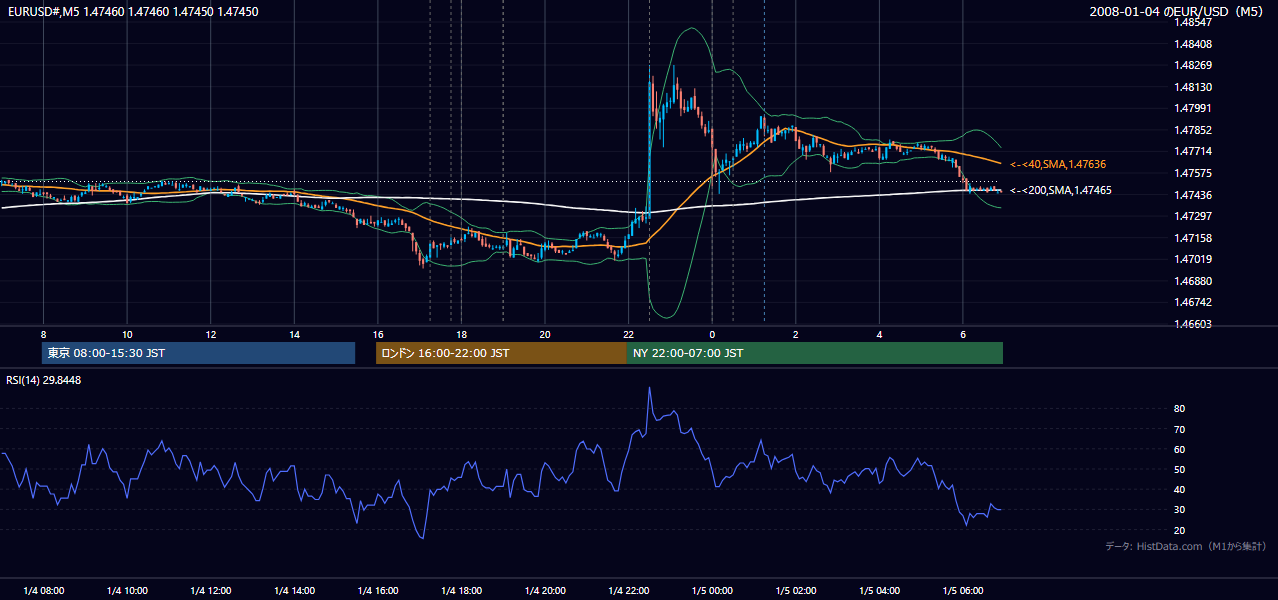
Task: Select the 1/4 08:00 bottom time label
Action: (x=43, y=590)
